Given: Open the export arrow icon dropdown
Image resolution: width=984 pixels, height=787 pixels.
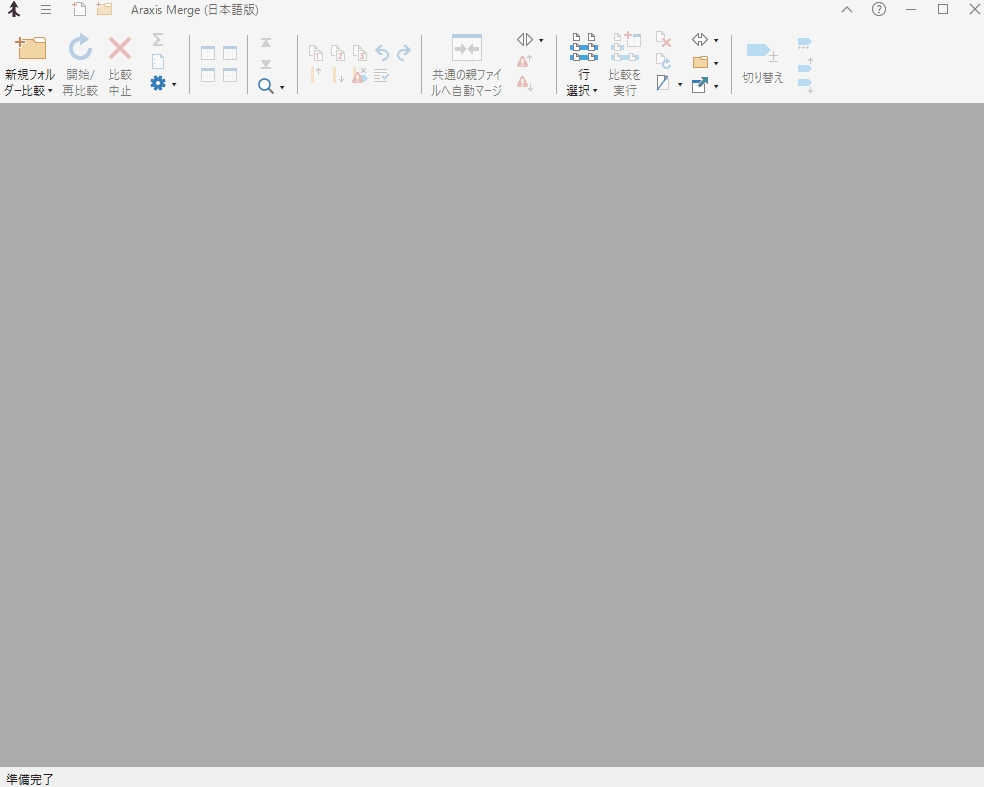Looking at the screenshot, I should pyautogui.click(x=716, y=86).
